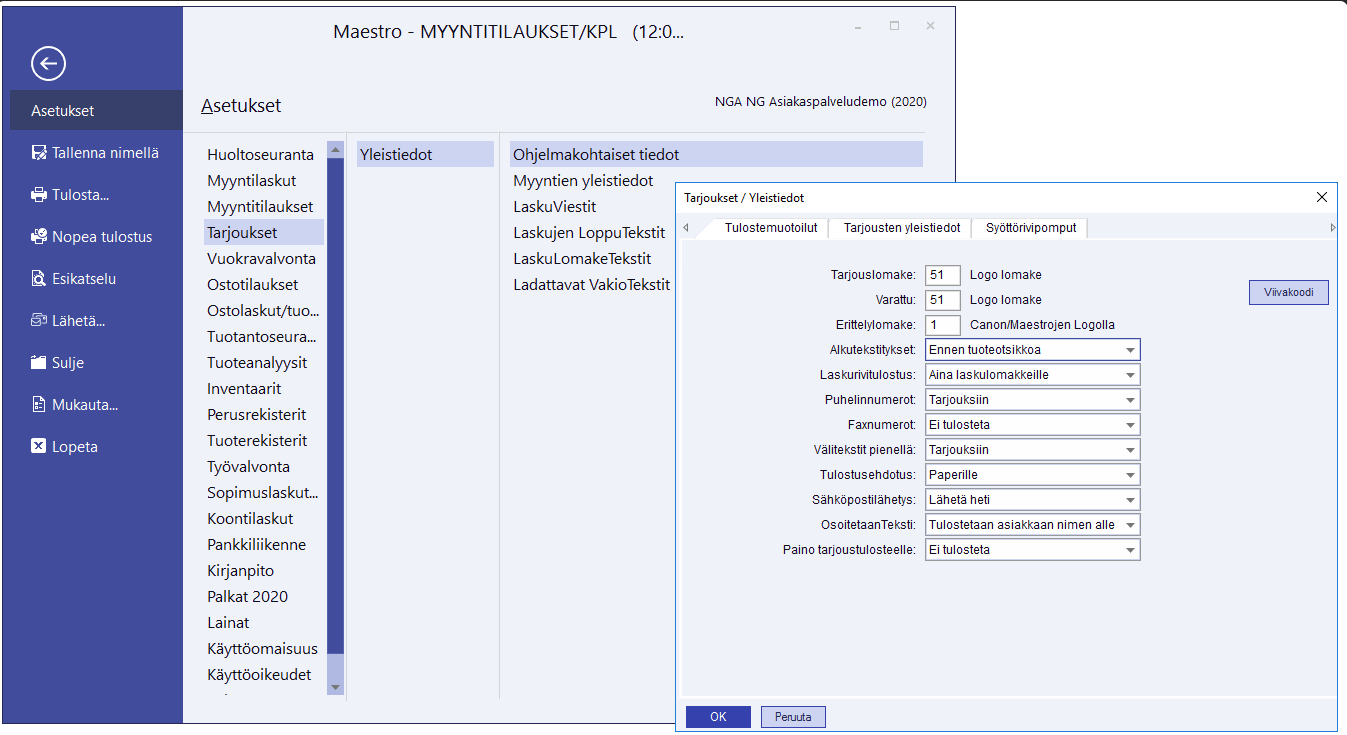Viewport: 1347px width, 735px height.
Task: Open the Syöttörivipomput tab
Action: pos(1030,228)
